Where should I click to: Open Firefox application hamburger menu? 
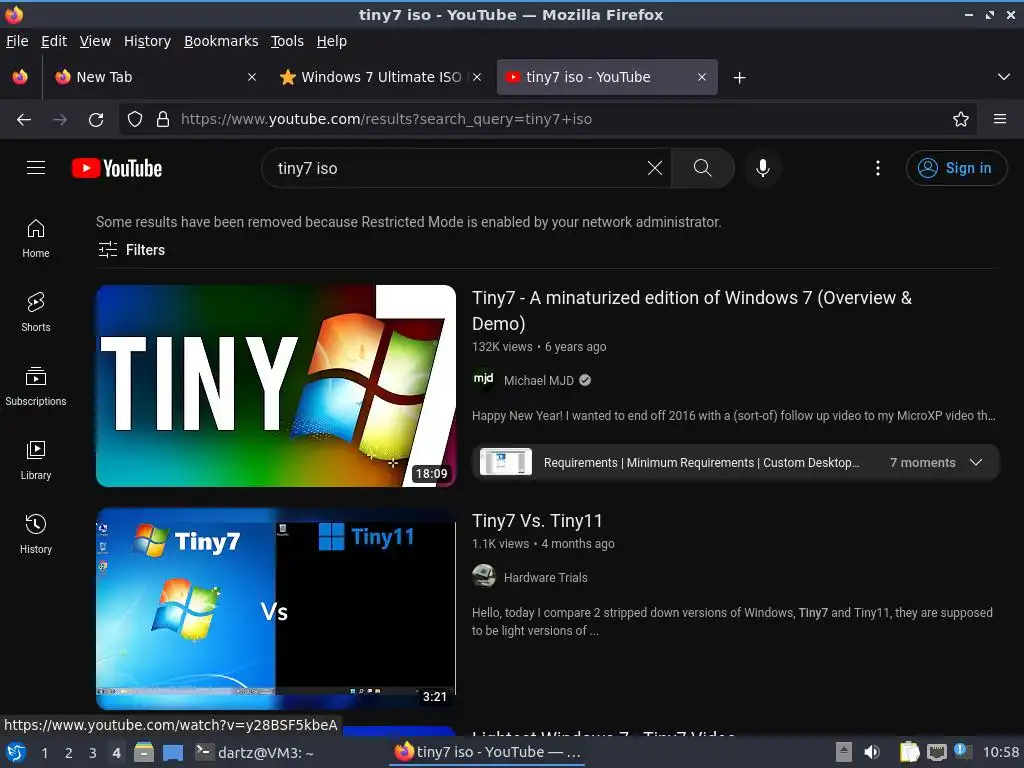click(x=1000, y=119)
